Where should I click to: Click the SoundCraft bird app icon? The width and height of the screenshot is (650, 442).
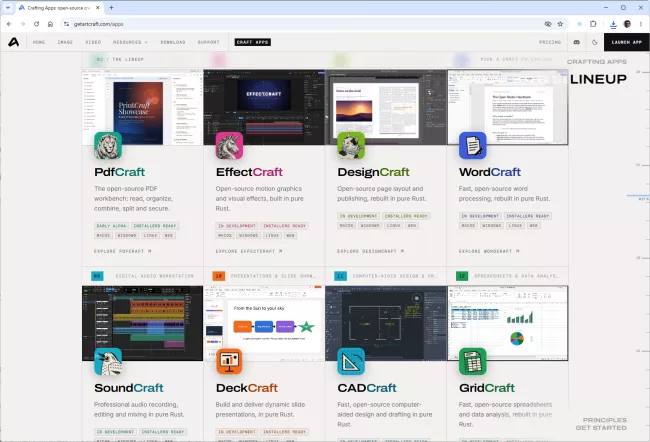pos(108,362)
